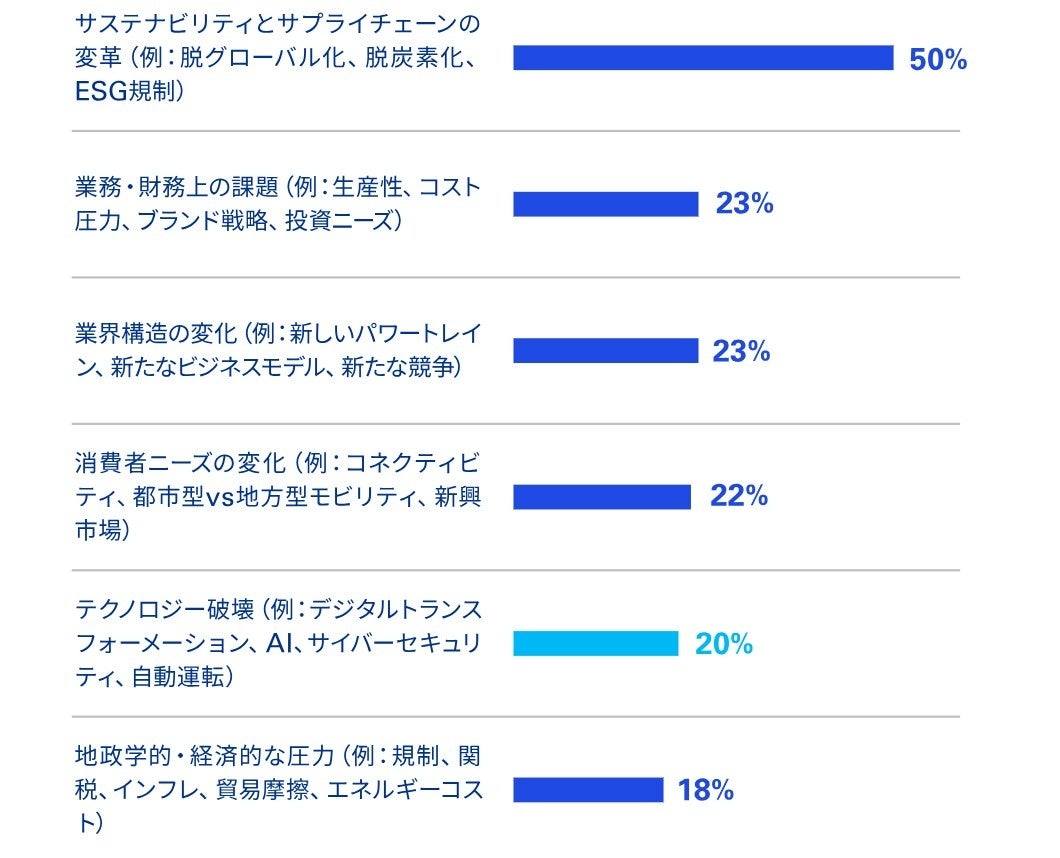Click the bar beside 業務・財務上の課題
This screenshot has width=1060, height=858.
(x=605, y=204)
